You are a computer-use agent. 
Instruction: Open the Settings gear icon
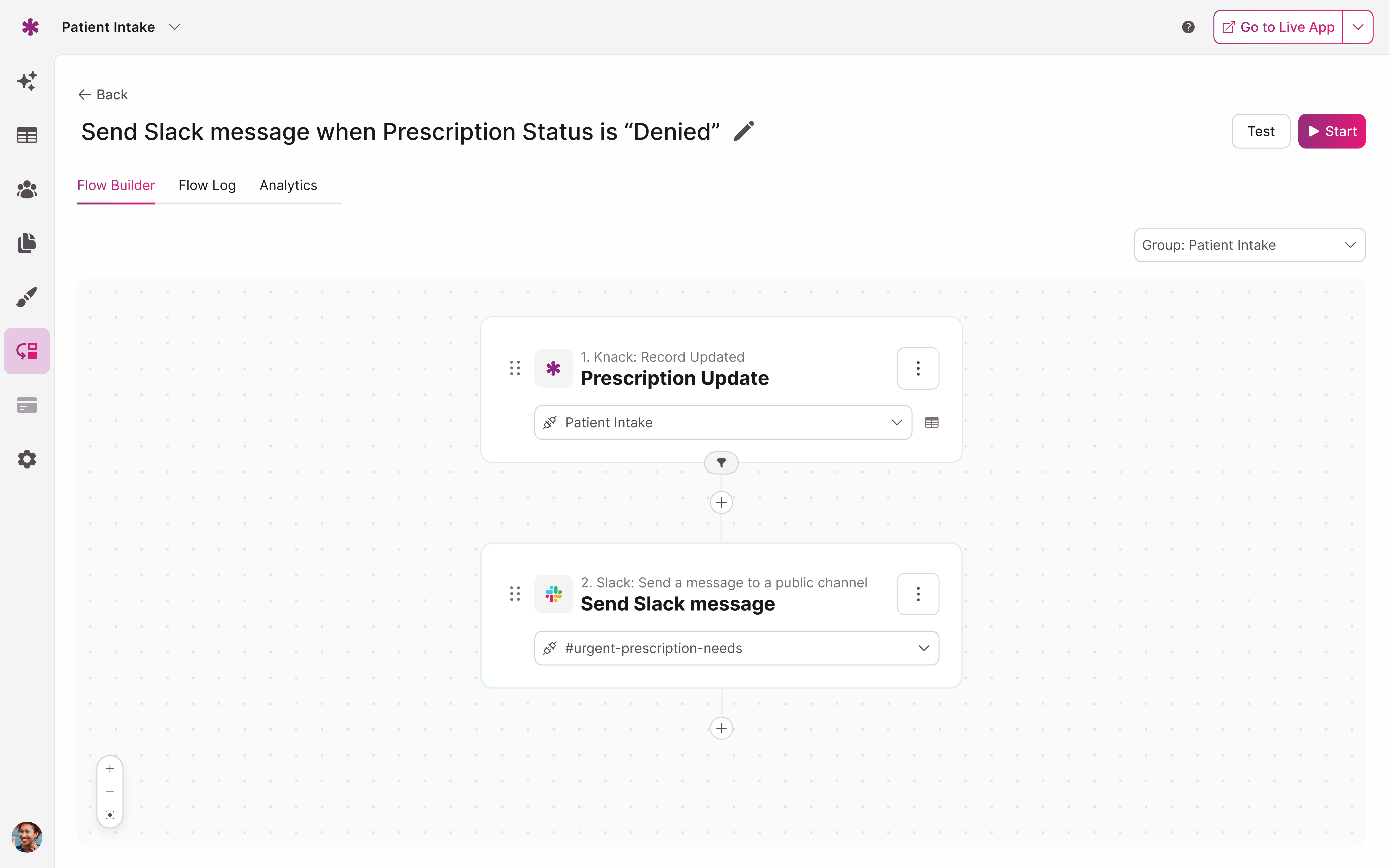[27, 459]
